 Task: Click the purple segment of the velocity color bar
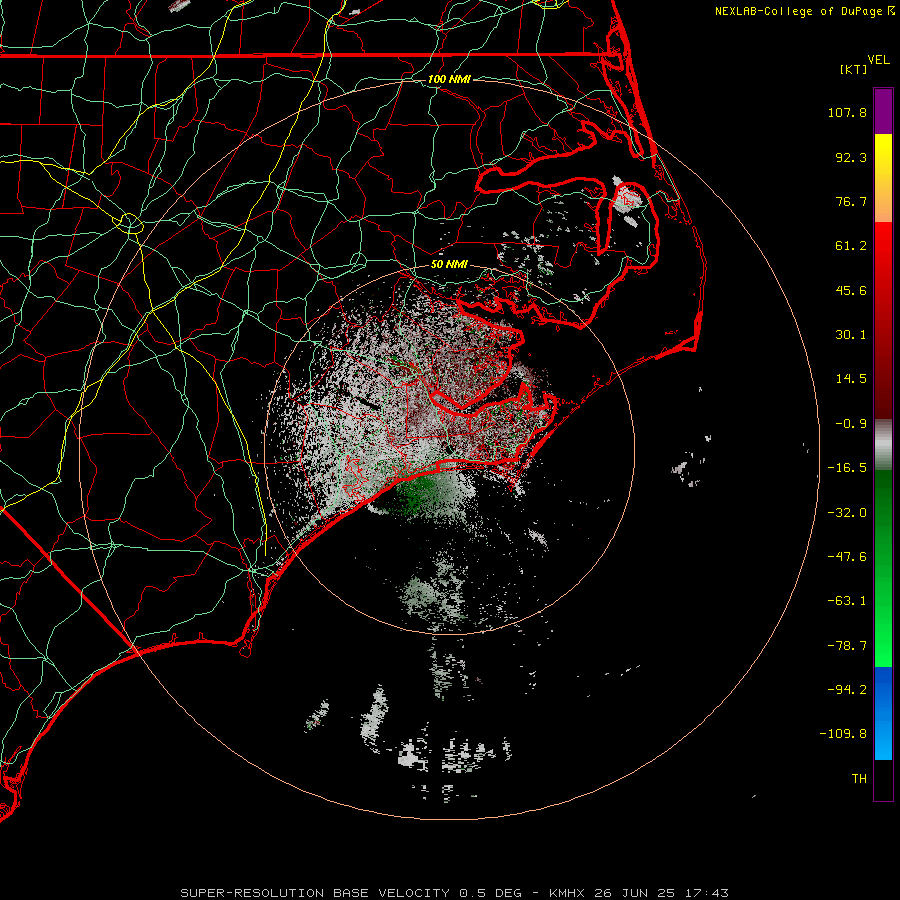(x=883, y=111)
